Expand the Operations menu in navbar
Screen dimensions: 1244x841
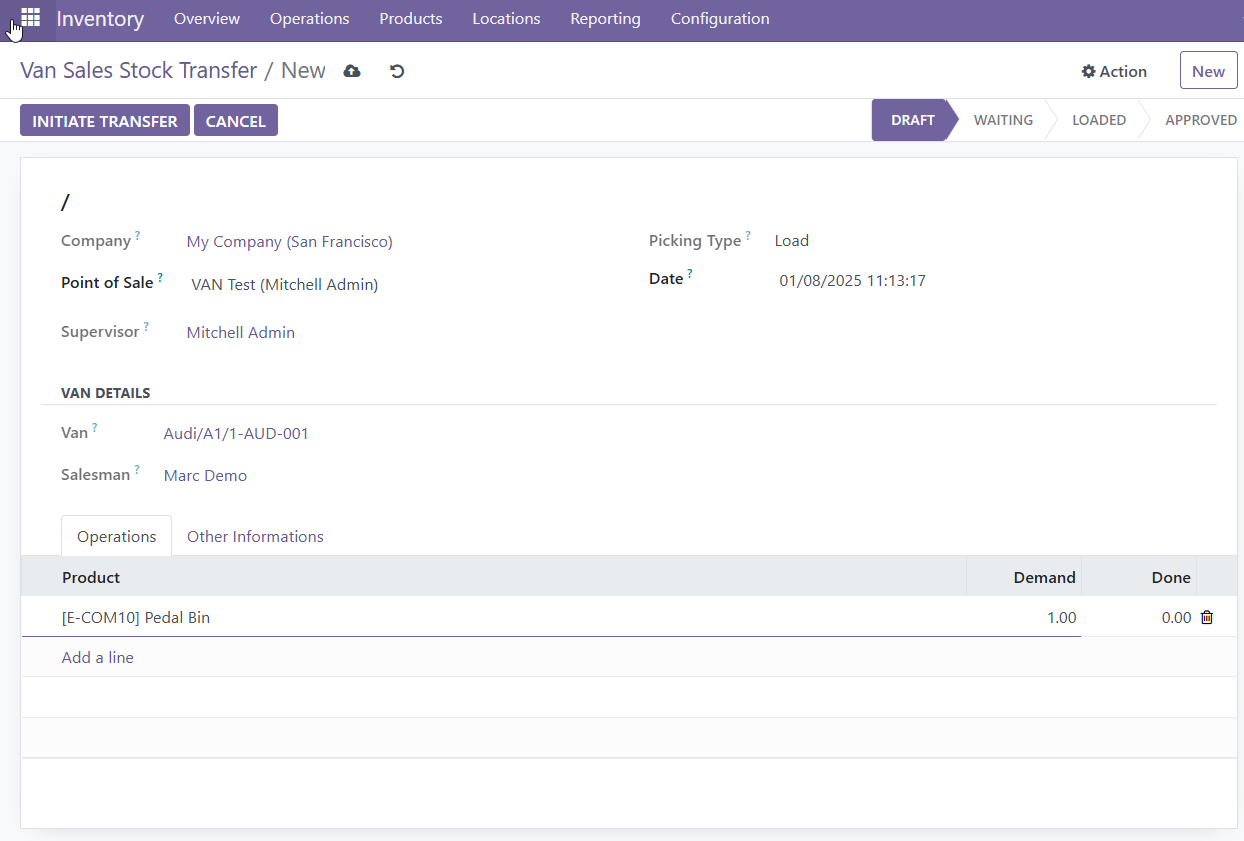click(309, 19)
